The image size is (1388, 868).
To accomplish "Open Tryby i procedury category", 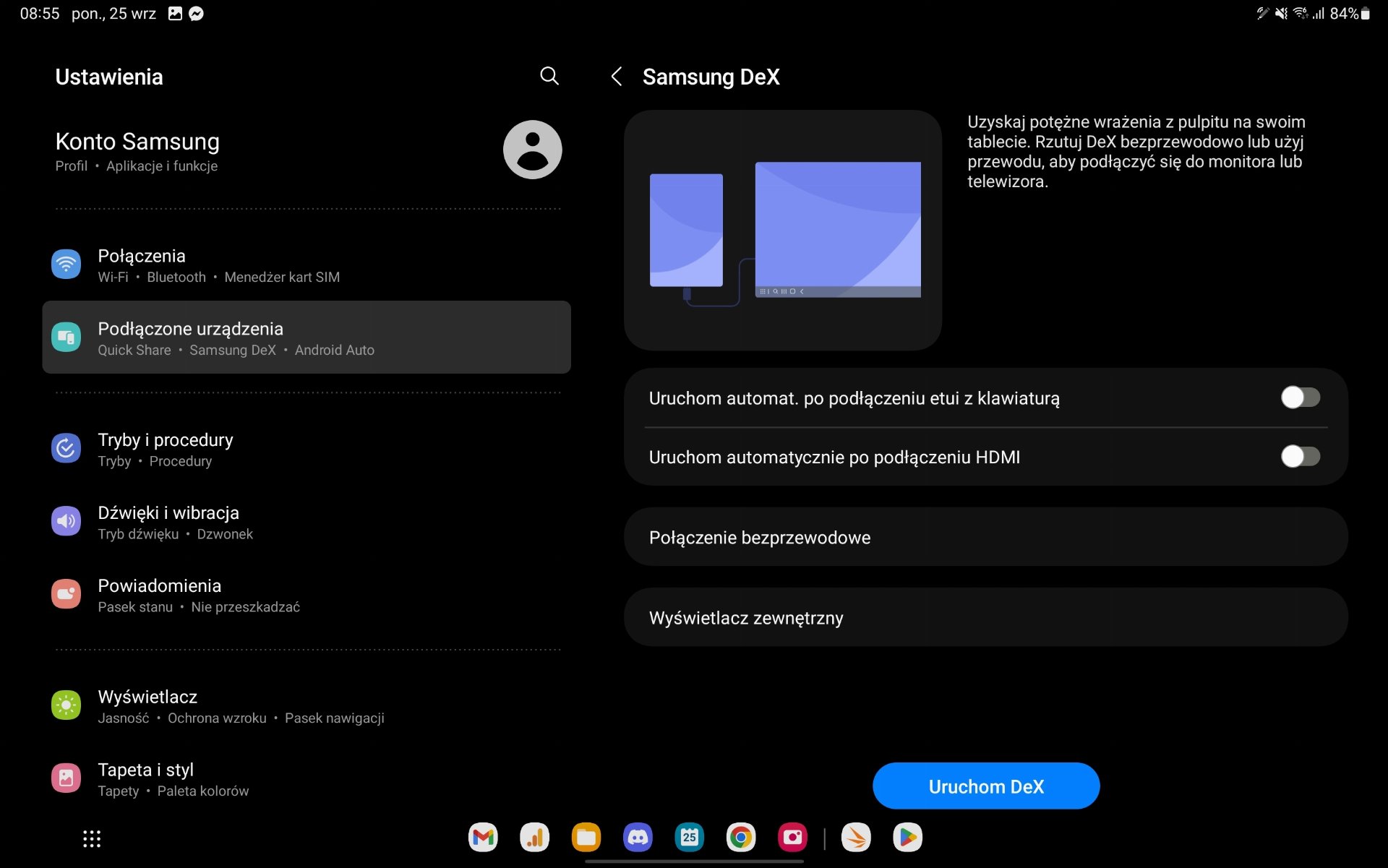I will [307, 449].
